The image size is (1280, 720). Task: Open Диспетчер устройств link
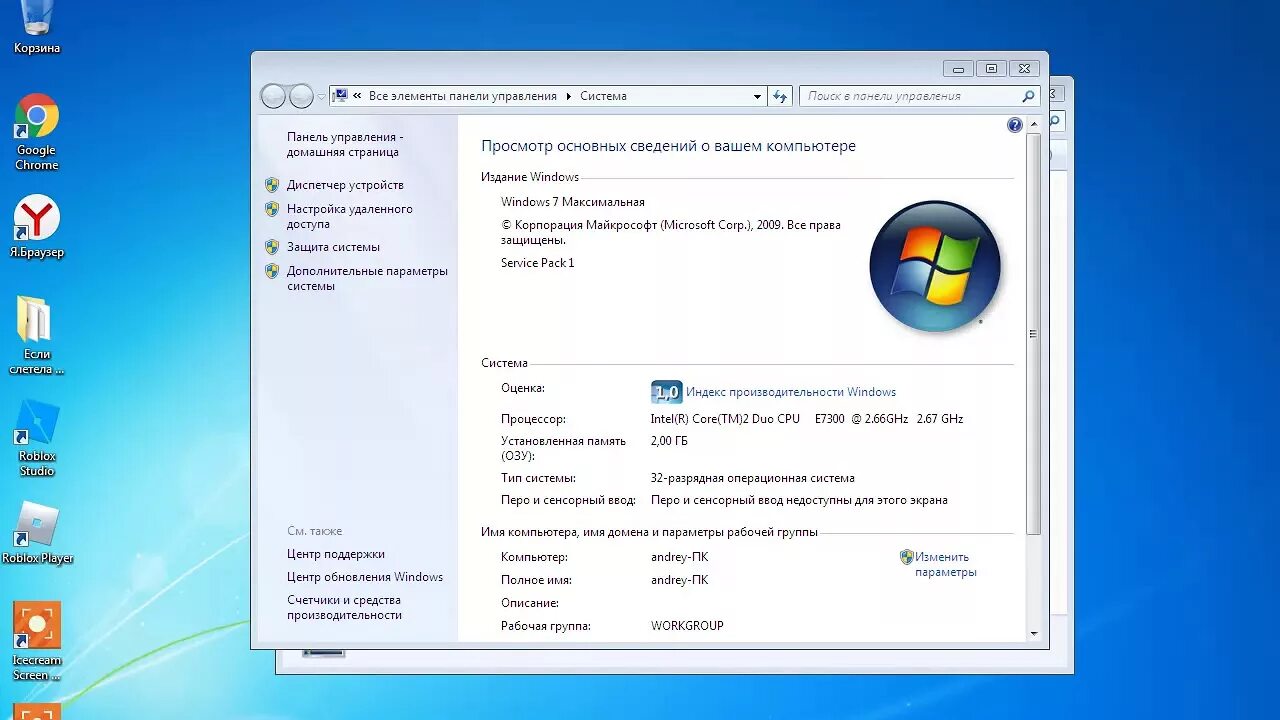(x=345, y=185)
